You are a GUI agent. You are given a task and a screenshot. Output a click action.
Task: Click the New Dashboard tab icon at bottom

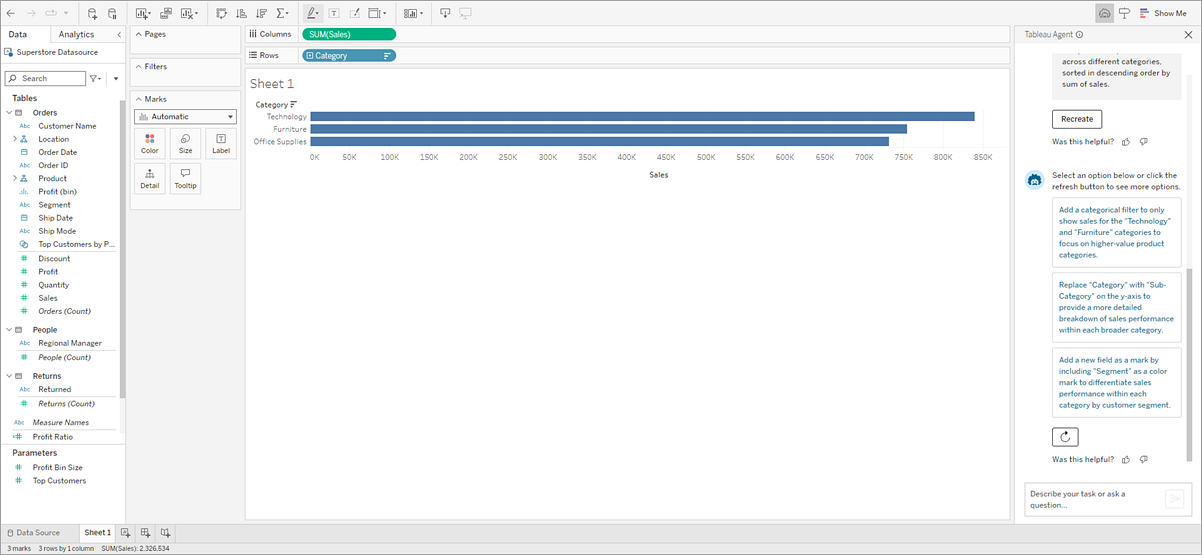(146, 533)
